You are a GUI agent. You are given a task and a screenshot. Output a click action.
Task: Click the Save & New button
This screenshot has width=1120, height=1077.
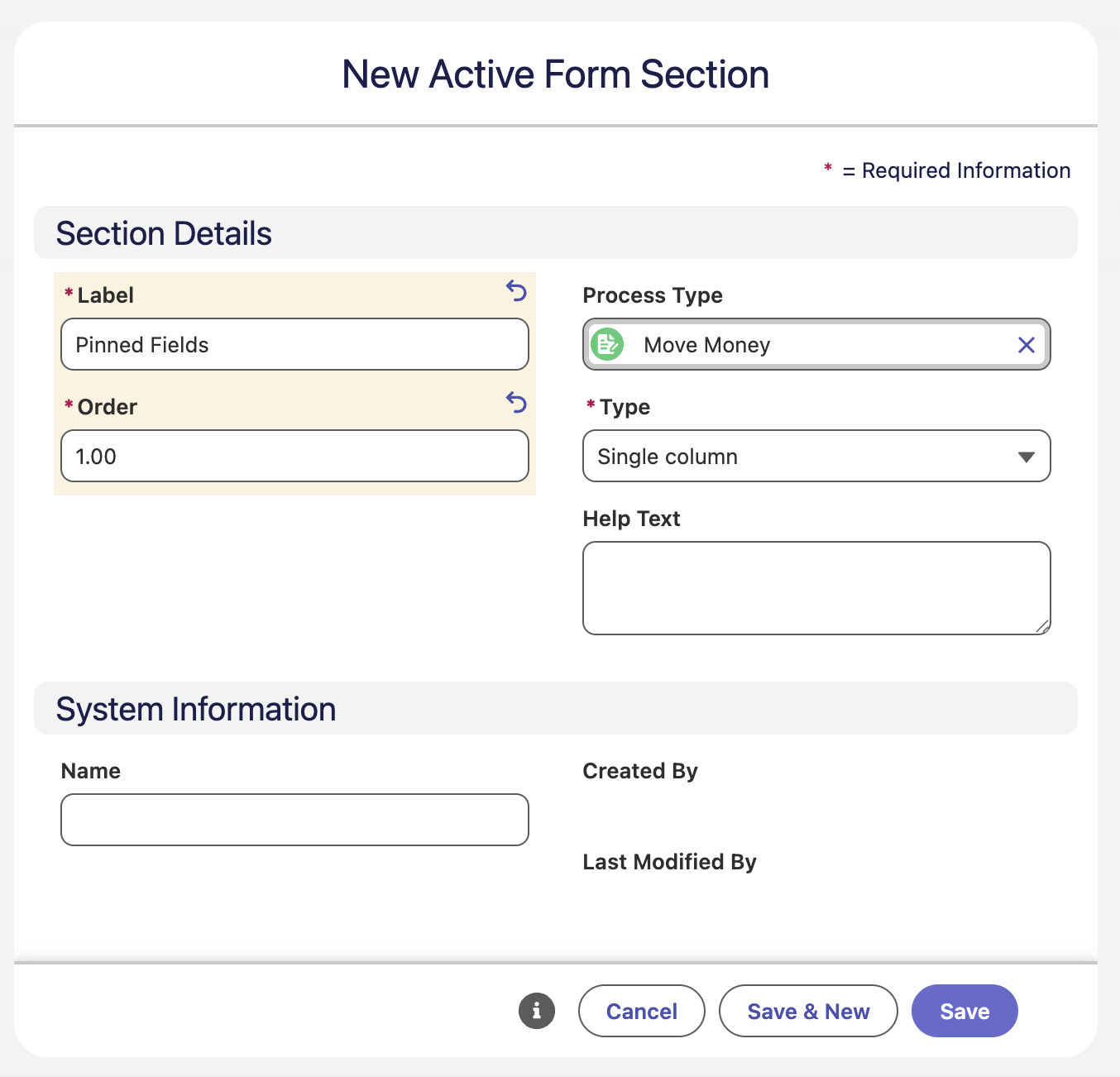coord(808,1011)
